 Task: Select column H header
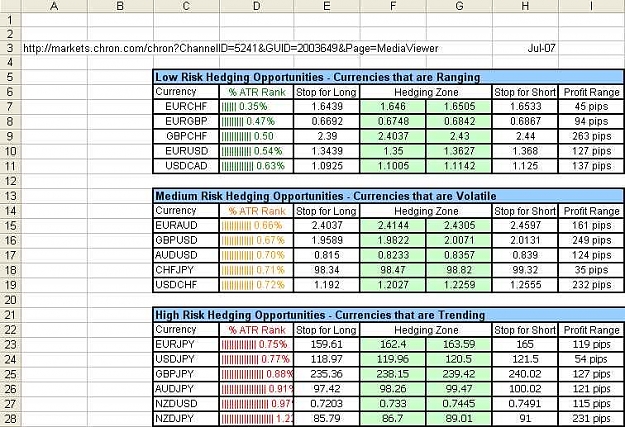click(x=525, y=6)
